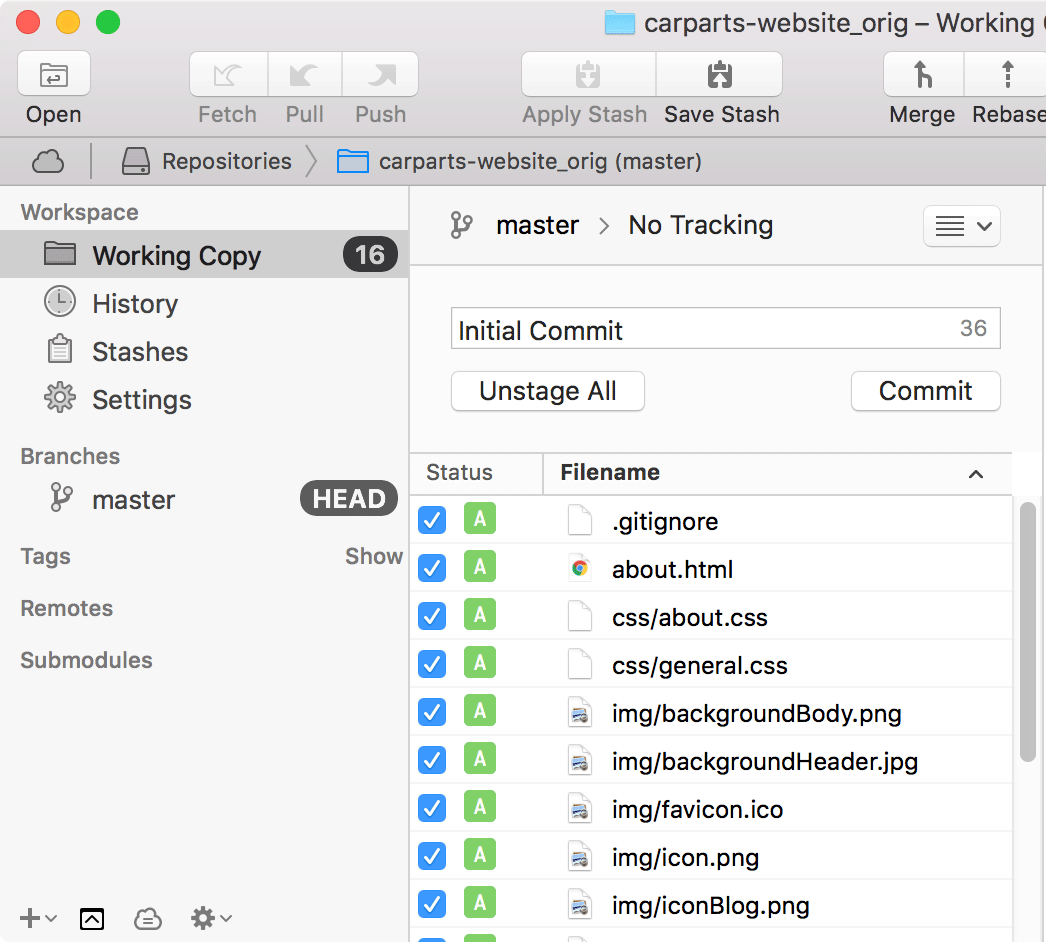
Task: Fetch remote changes via the Fetch icon
Action: click(x=227, y=74)
